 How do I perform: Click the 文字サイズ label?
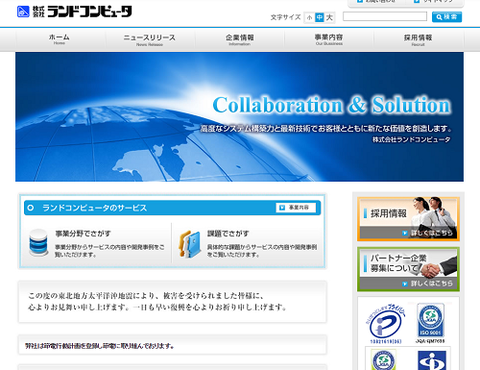click(x=286, y=17)
